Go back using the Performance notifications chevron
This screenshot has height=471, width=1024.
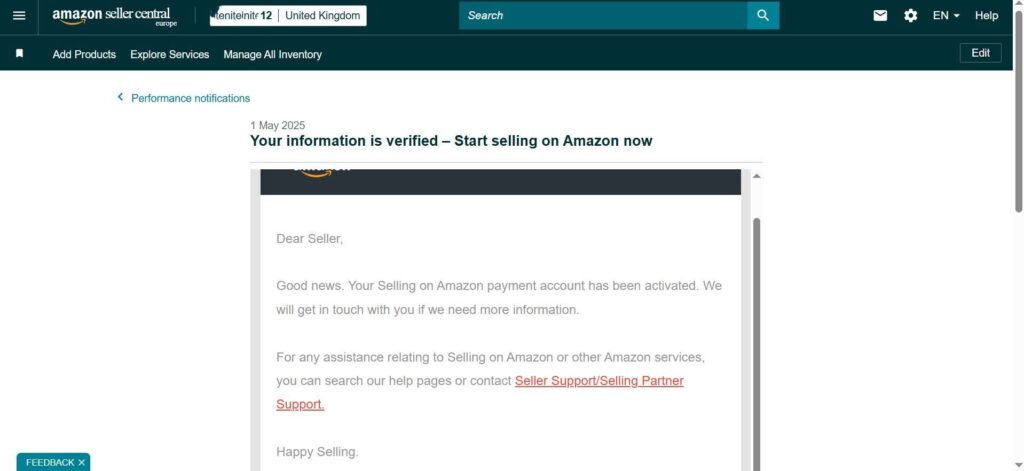tap(120, 98)
